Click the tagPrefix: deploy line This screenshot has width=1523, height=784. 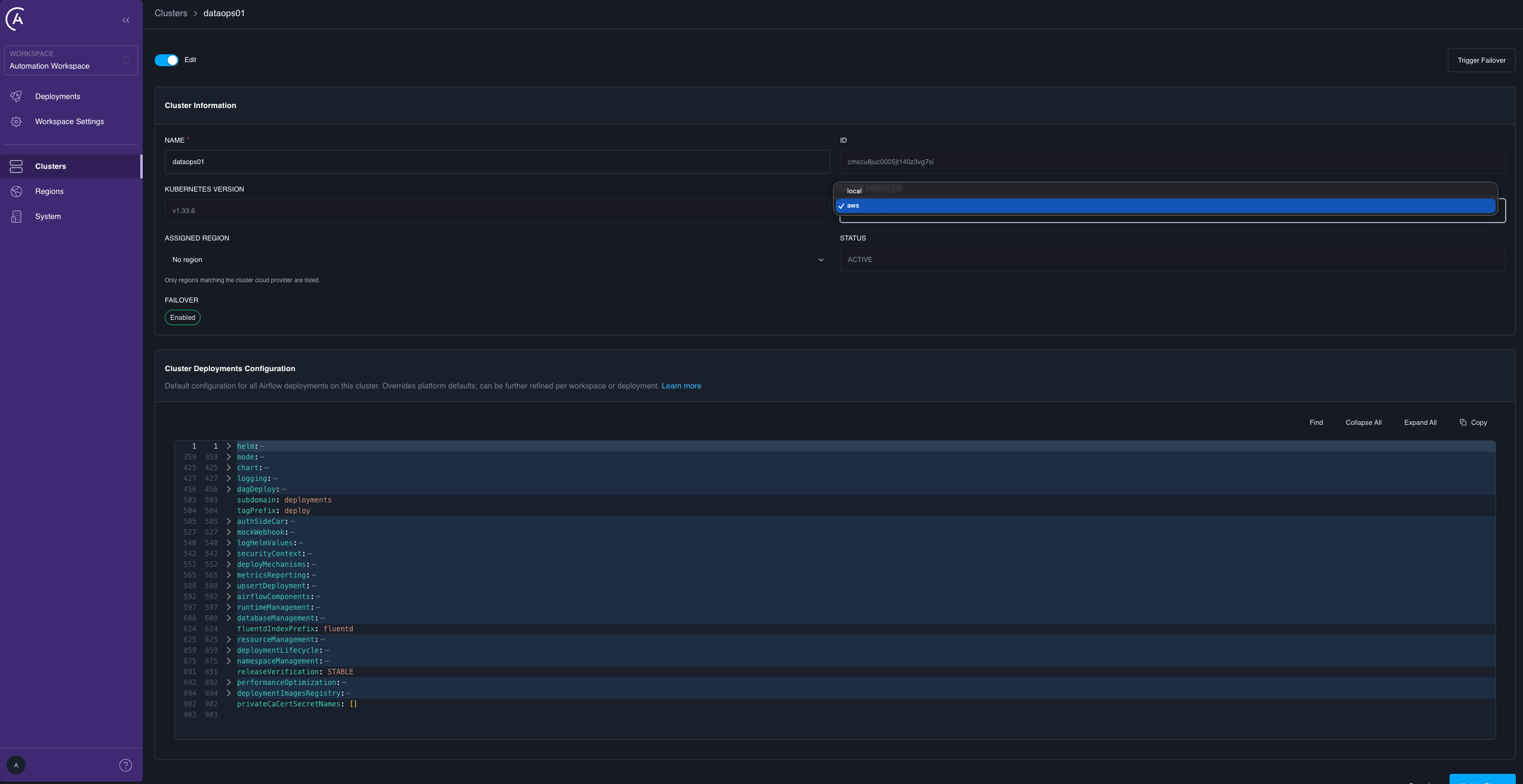coord(273,511)
